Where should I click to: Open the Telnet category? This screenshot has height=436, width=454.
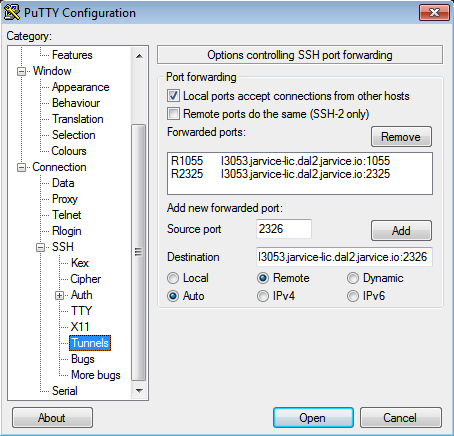(x=67, y=215)
